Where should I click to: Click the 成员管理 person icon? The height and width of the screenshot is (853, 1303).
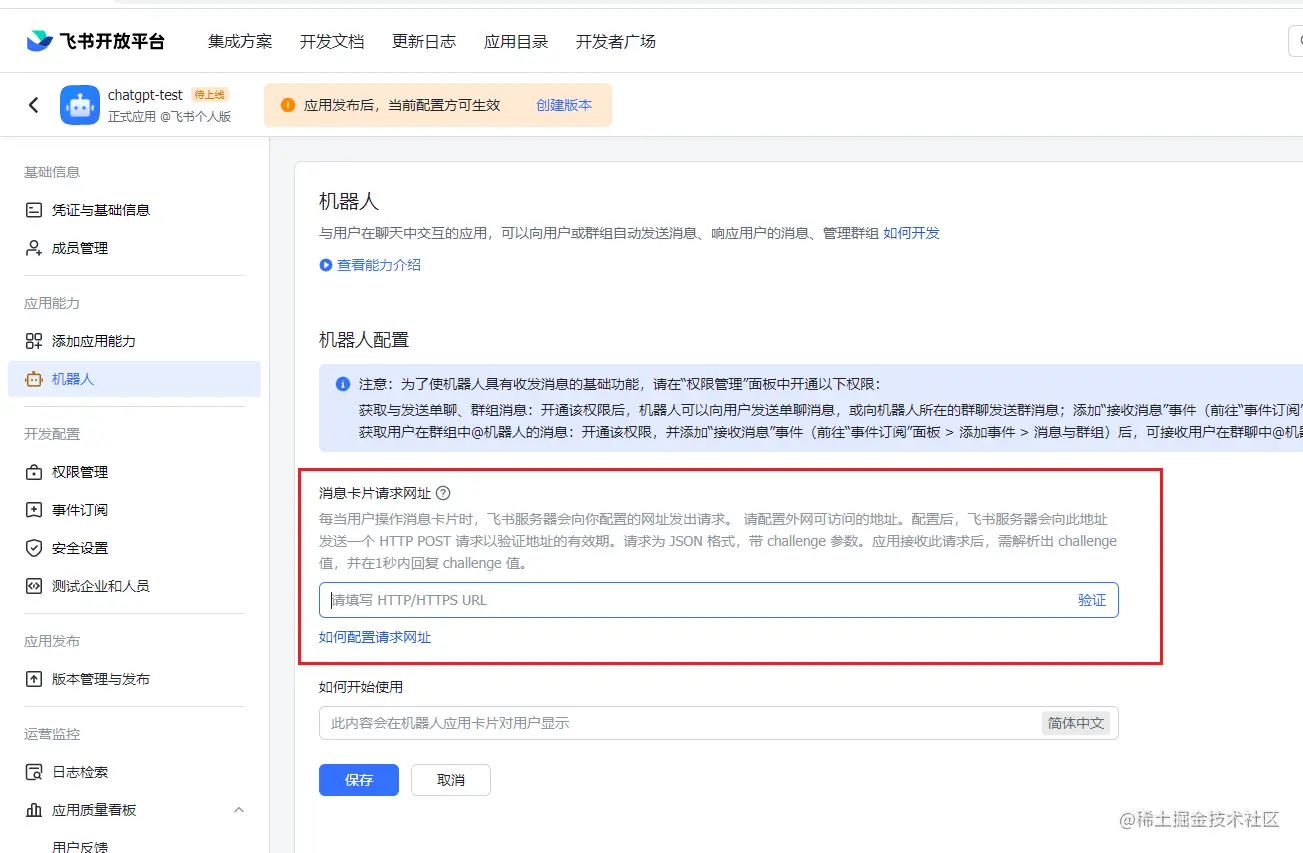click(x=34, y=248)
